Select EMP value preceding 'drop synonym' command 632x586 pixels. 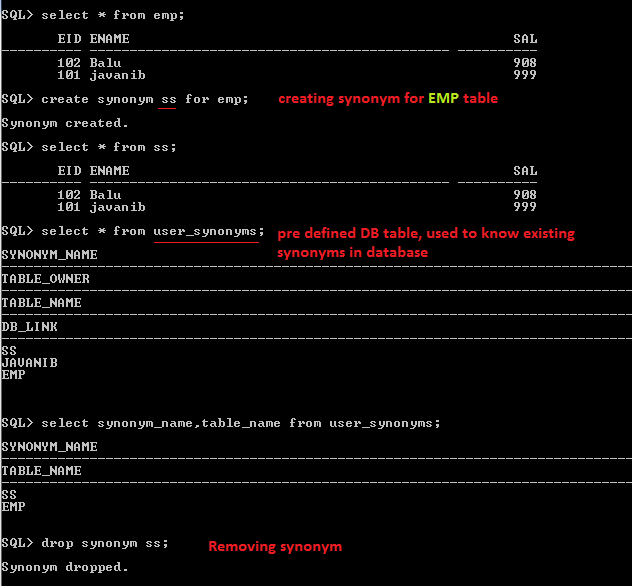pyautogui.click(x=13, y=507)
